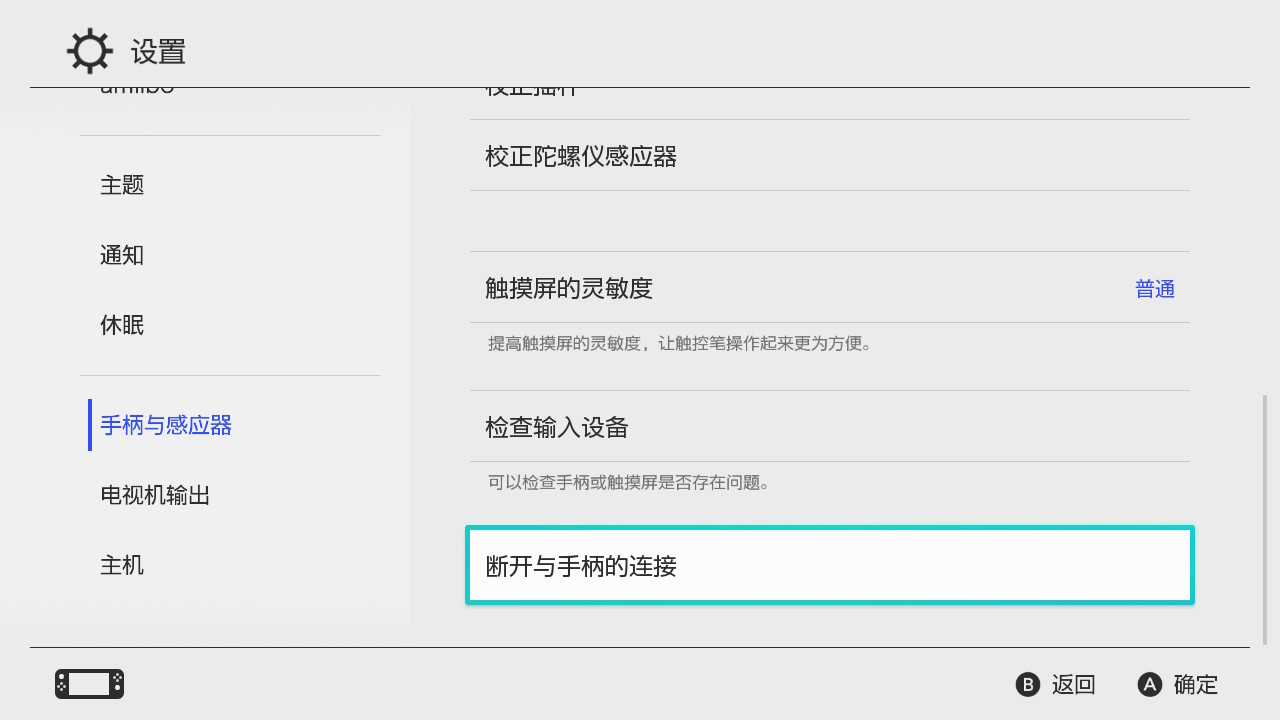Open 通知 settings section
This screenshot has width=1280, height=720.
(x=122, y=255)
